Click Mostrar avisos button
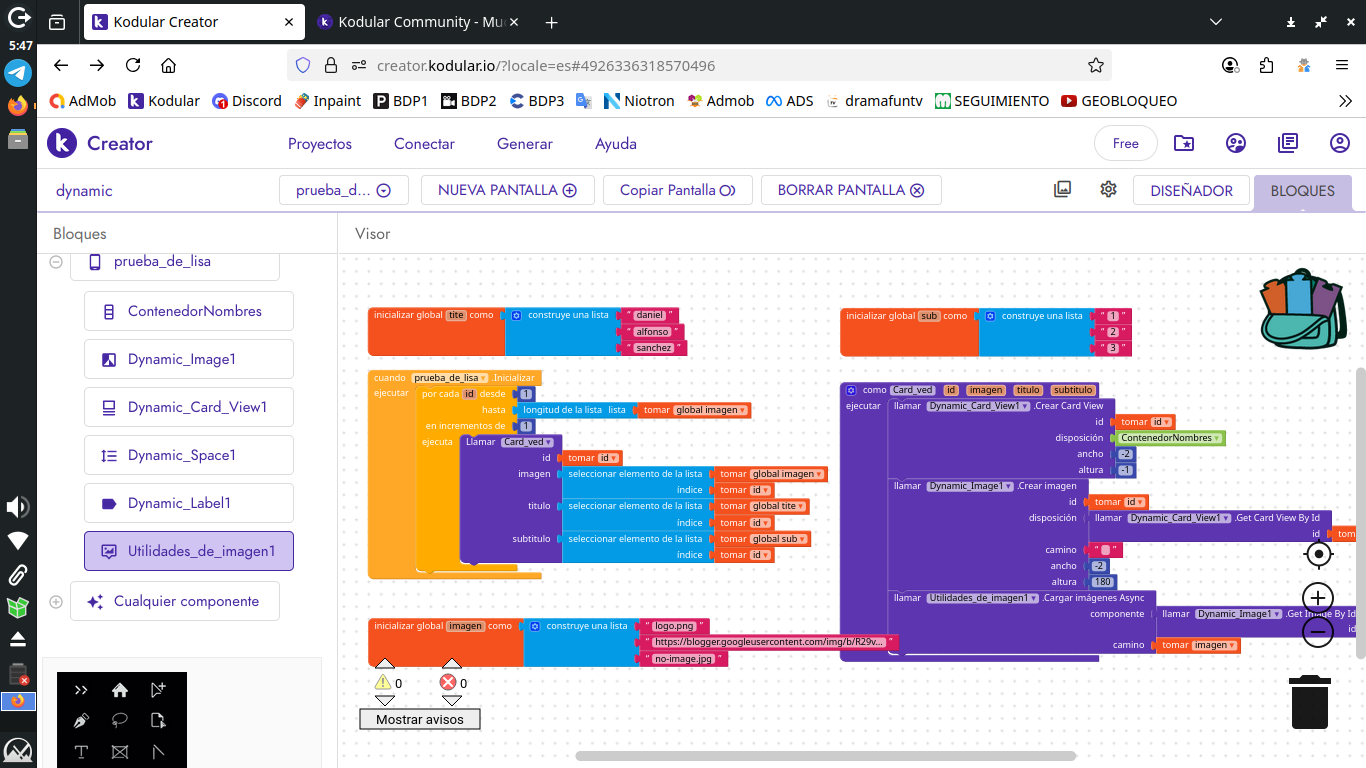Image resolution: width=1366 pixels, height=768 pixels. (x=419, y=719)
